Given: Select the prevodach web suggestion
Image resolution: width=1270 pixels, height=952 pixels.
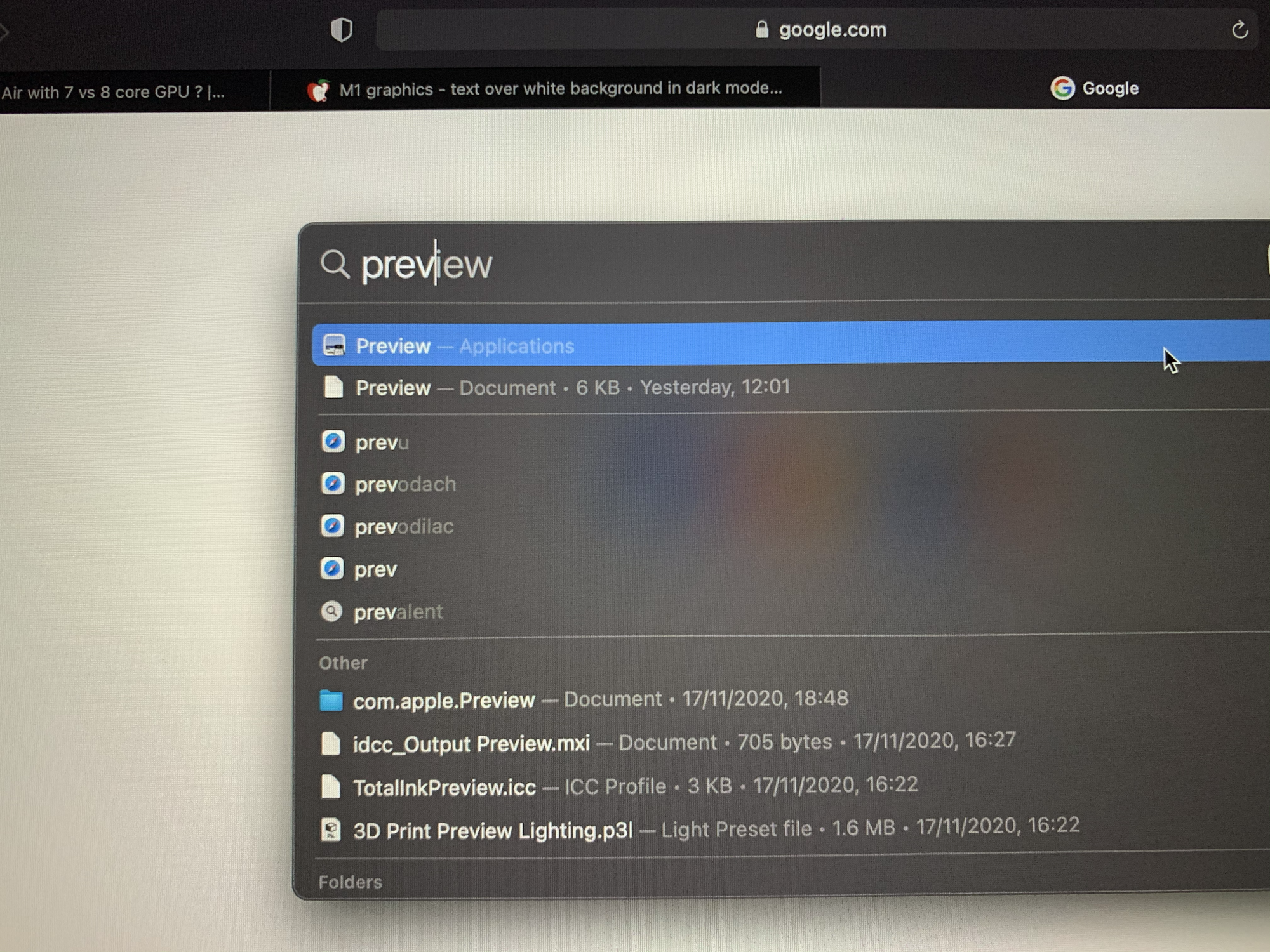Looking at the screenshot, I should coord(405,484).
